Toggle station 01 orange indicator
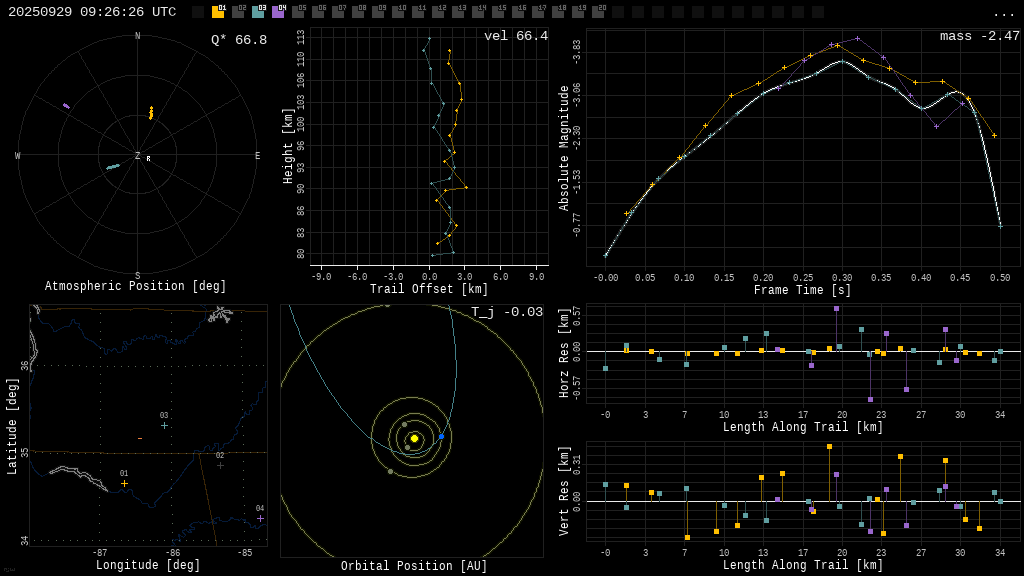The image size is (1024, 576). tap(218, 12)
